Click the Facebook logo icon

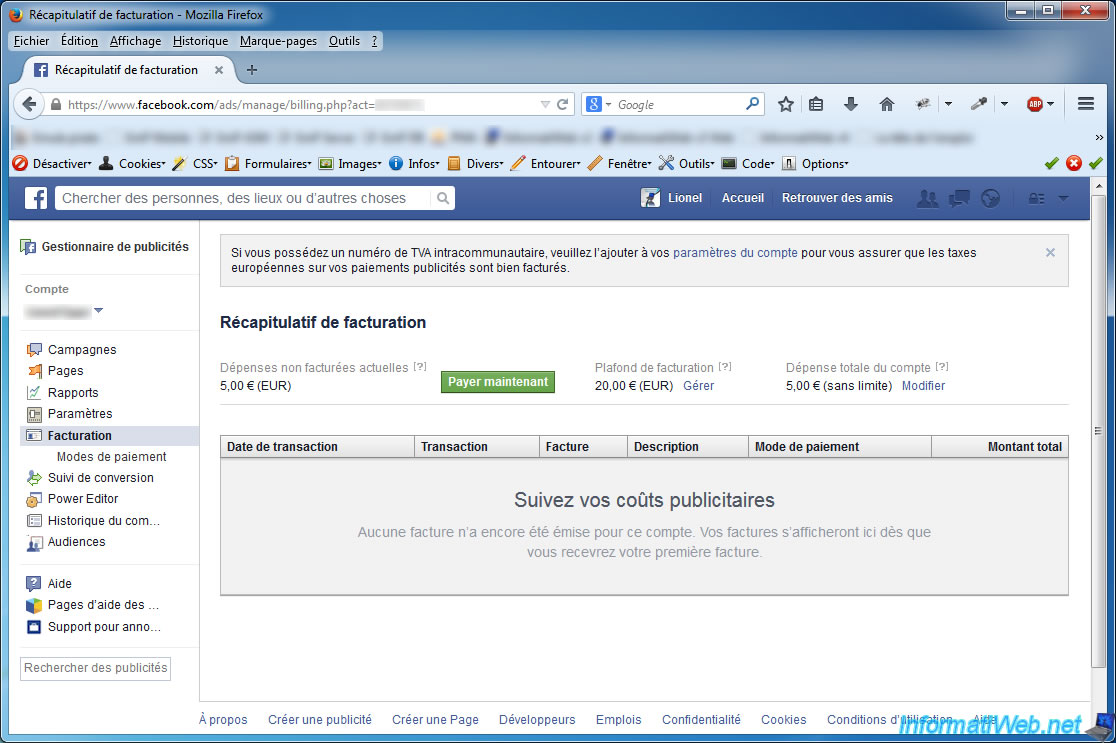tap(36, 198)
